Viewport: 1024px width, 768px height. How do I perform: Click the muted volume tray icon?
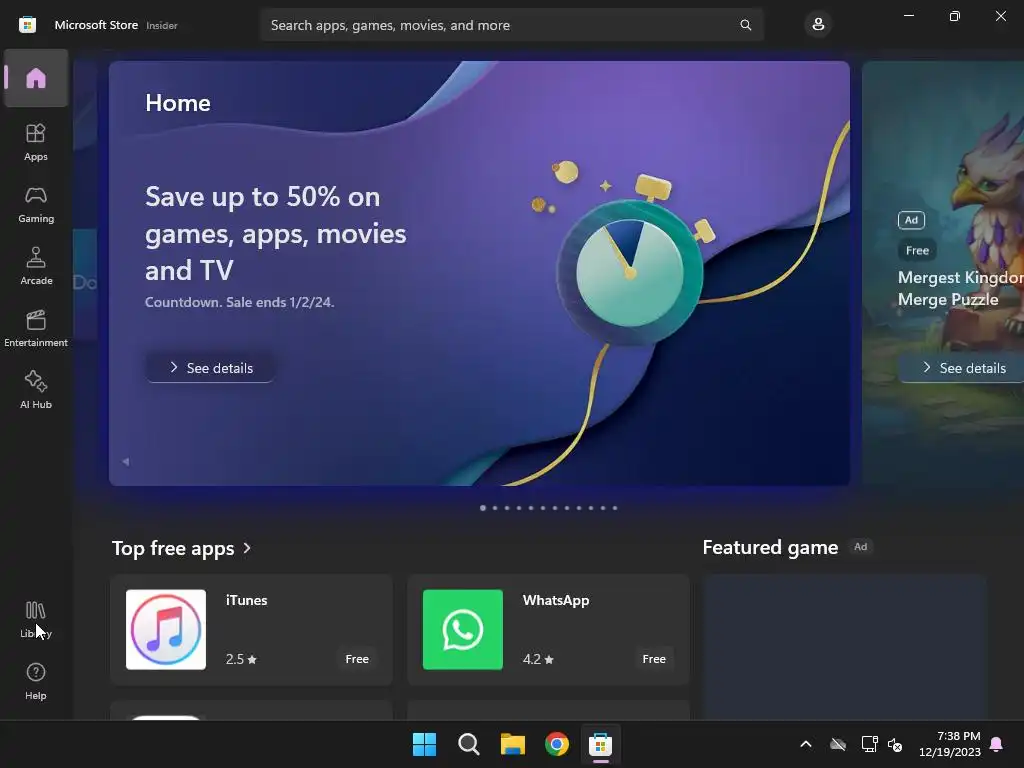(x=895, y=744)
